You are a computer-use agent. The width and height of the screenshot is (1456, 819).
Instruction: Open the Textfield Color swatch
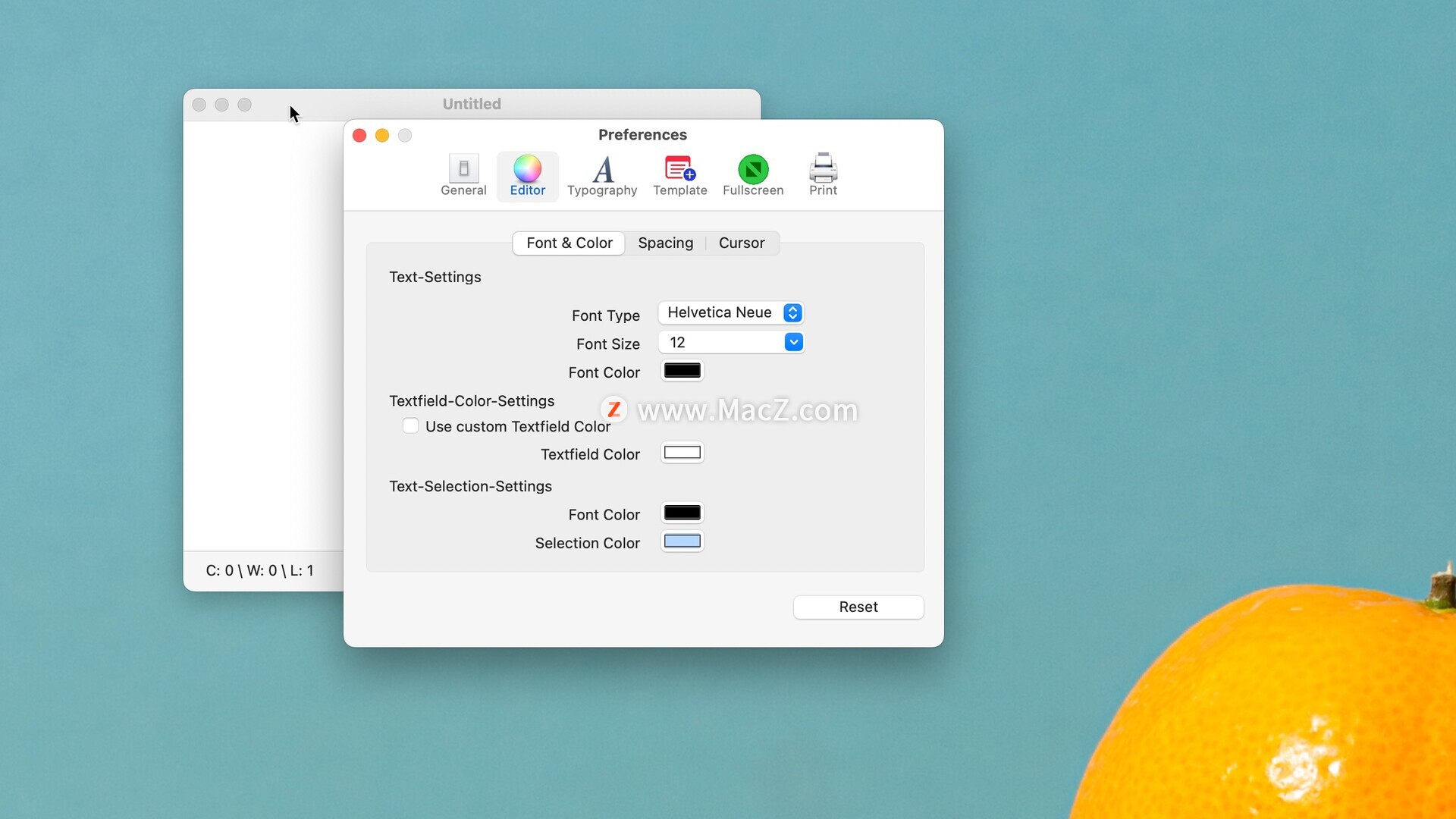(x=682, y=453)
